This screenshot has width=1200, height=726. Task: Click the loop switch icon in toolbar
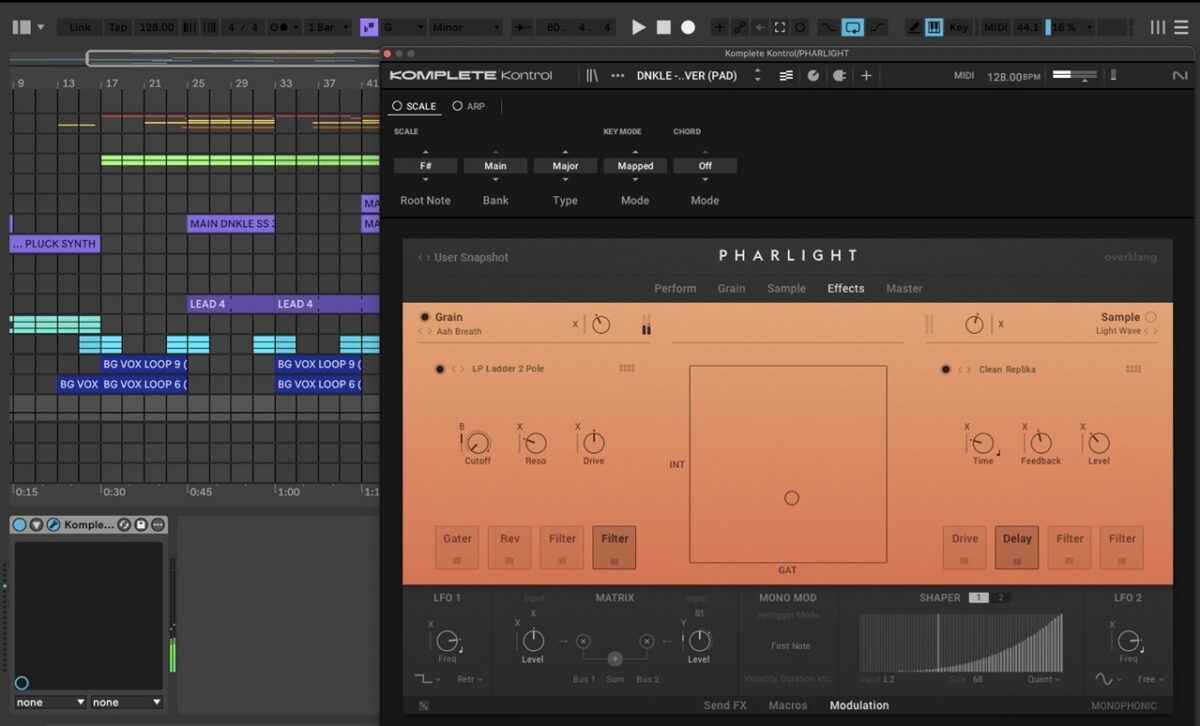point(852,28)
